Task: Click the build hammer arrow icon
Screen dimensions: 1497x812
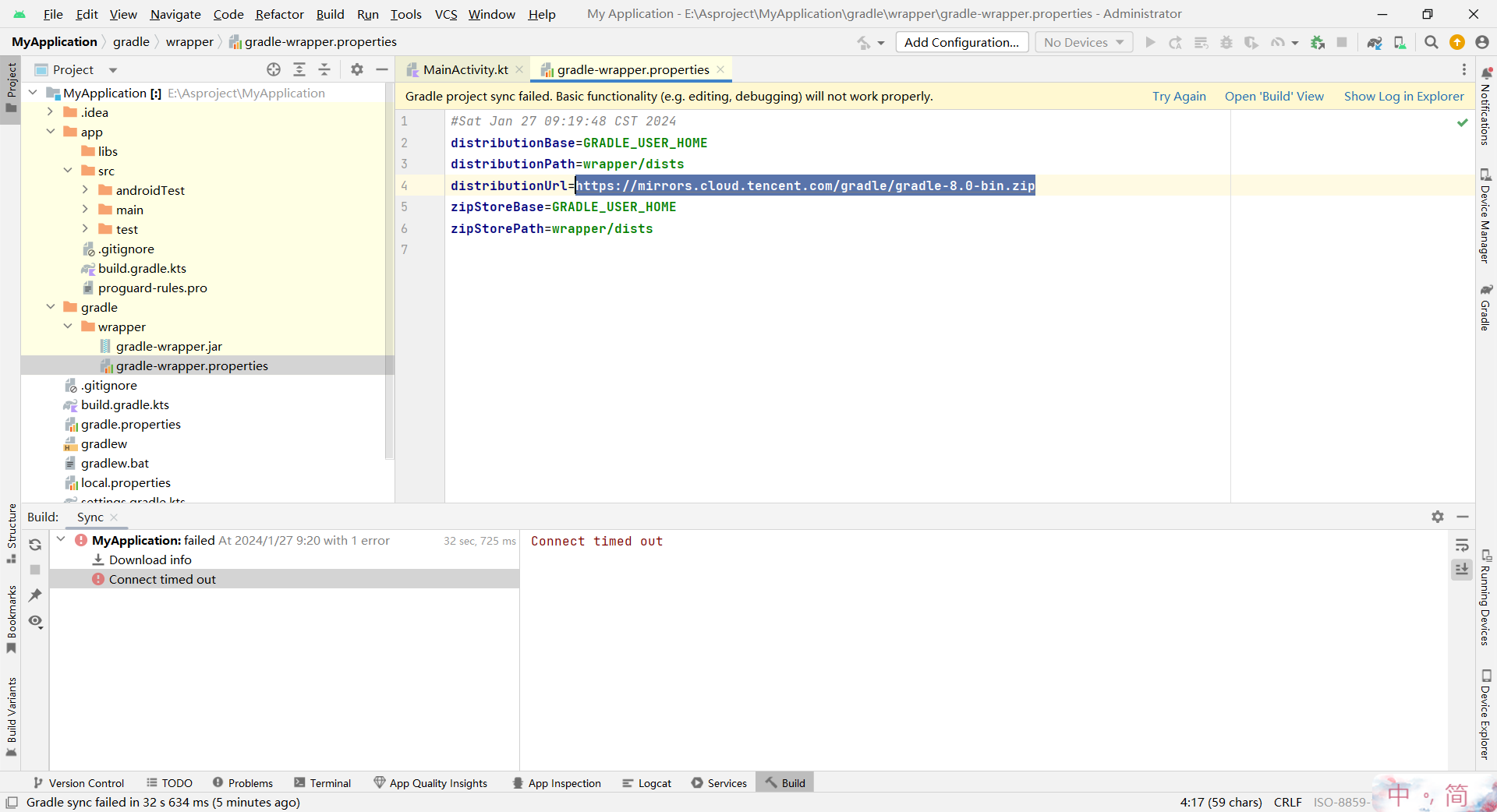Action: (864, 43)
